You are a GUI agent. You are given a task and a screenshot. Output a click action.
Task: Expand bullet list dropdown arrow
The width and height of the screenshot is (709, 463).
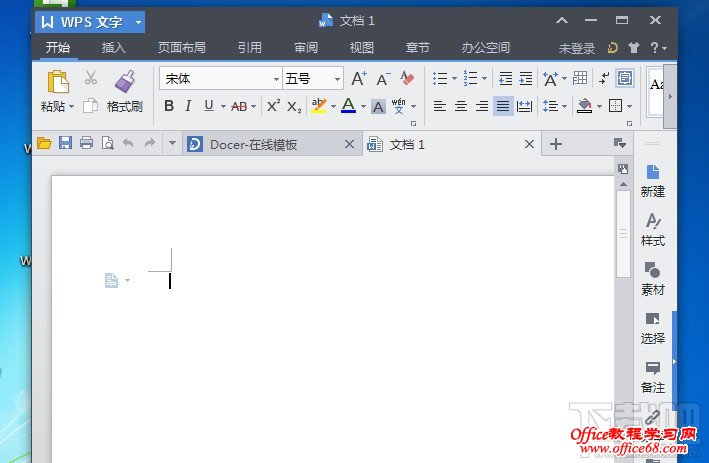point(454,79)
